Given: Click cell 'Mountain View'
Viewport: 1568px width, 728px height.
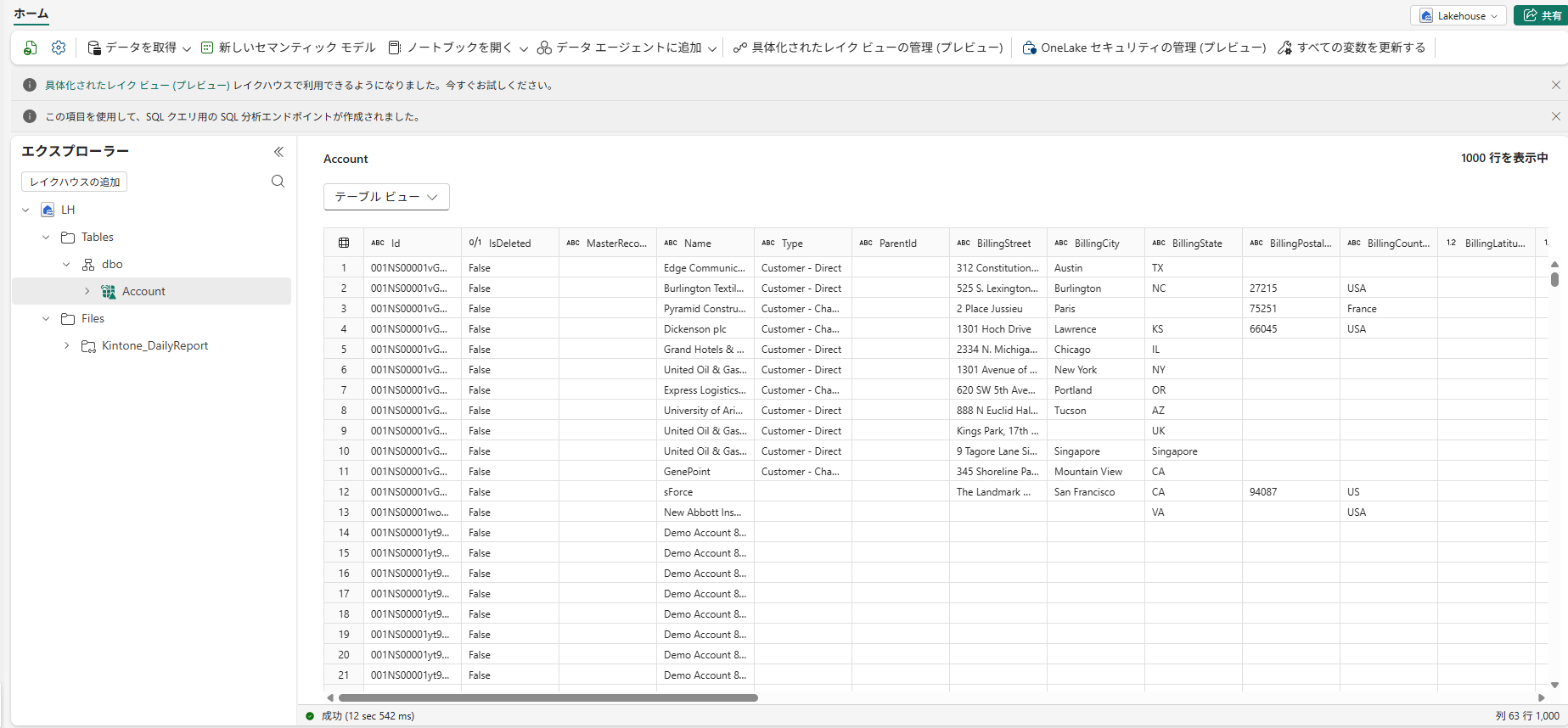Looking at the screenshot, I should click(x=1096, y=472).
